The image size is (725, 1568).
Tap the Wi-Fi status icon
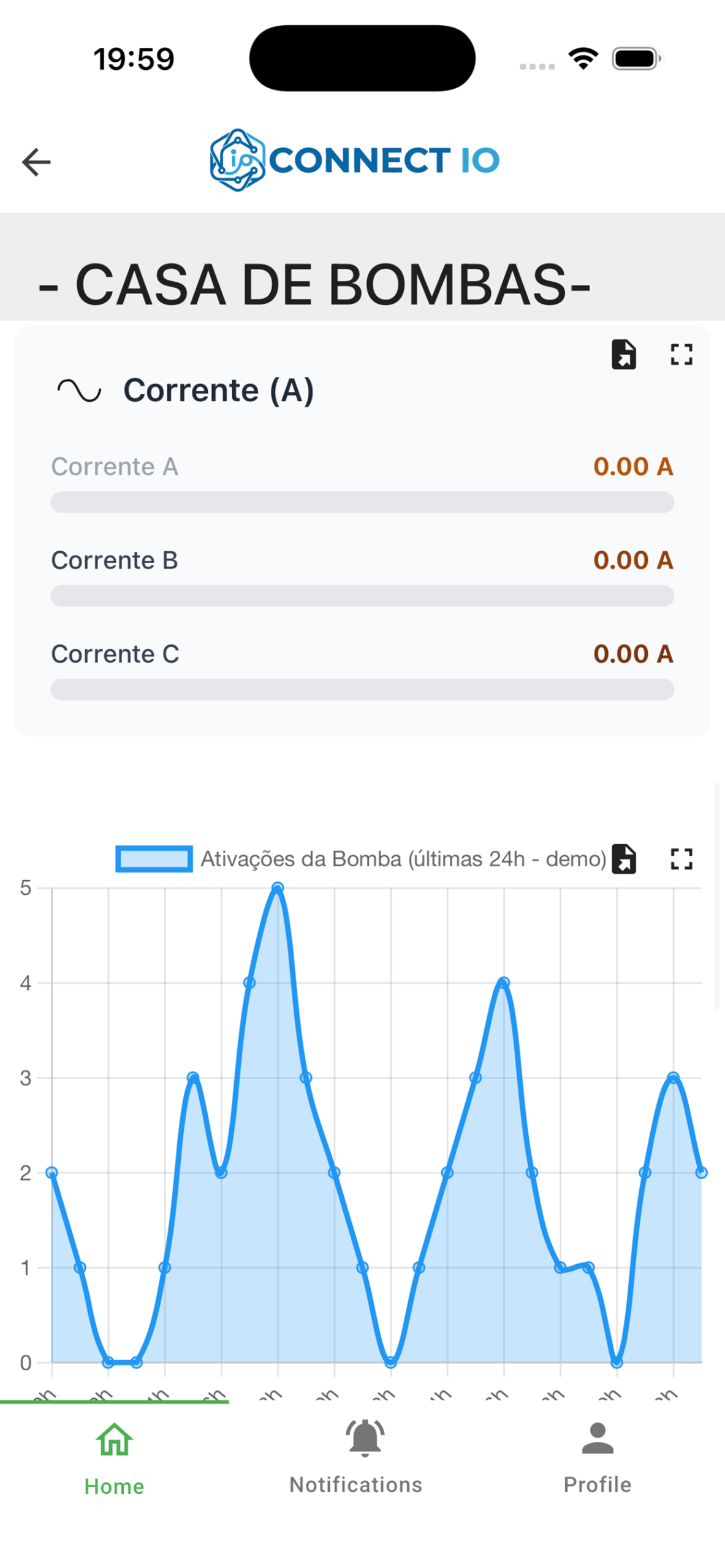(583, 59)
